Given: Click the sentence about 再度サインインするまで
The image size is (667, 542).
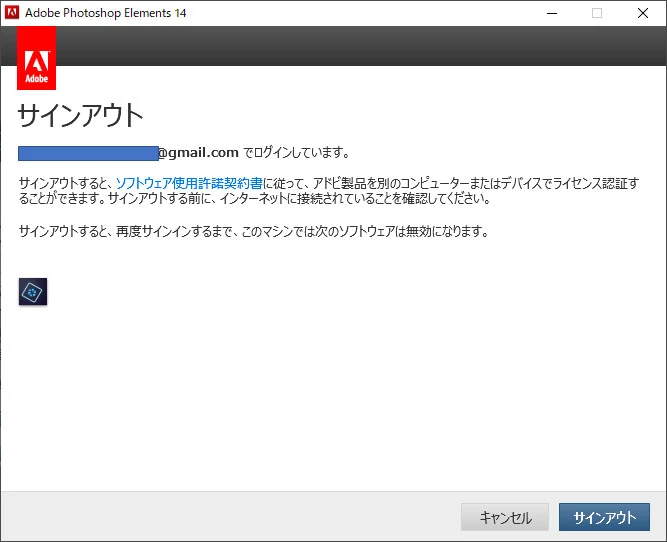Looking at the screenshot, I should [254, 231].
